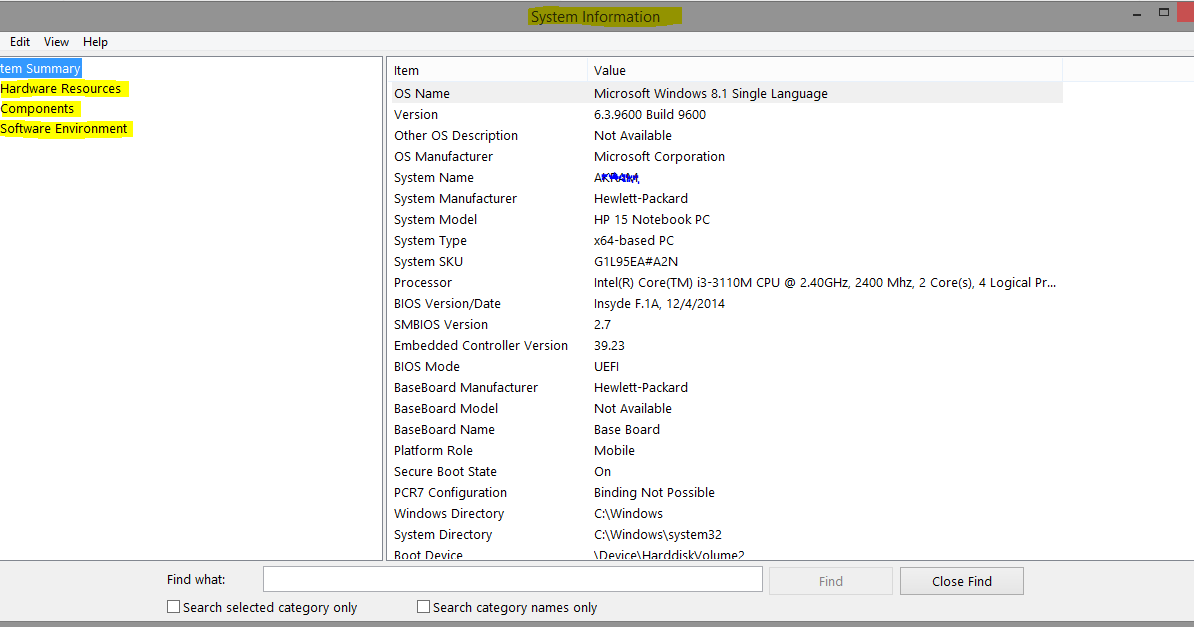The image size is (1194, 627).
Task: Click the value G1L95EA#A2N
Action: [636, 261]
